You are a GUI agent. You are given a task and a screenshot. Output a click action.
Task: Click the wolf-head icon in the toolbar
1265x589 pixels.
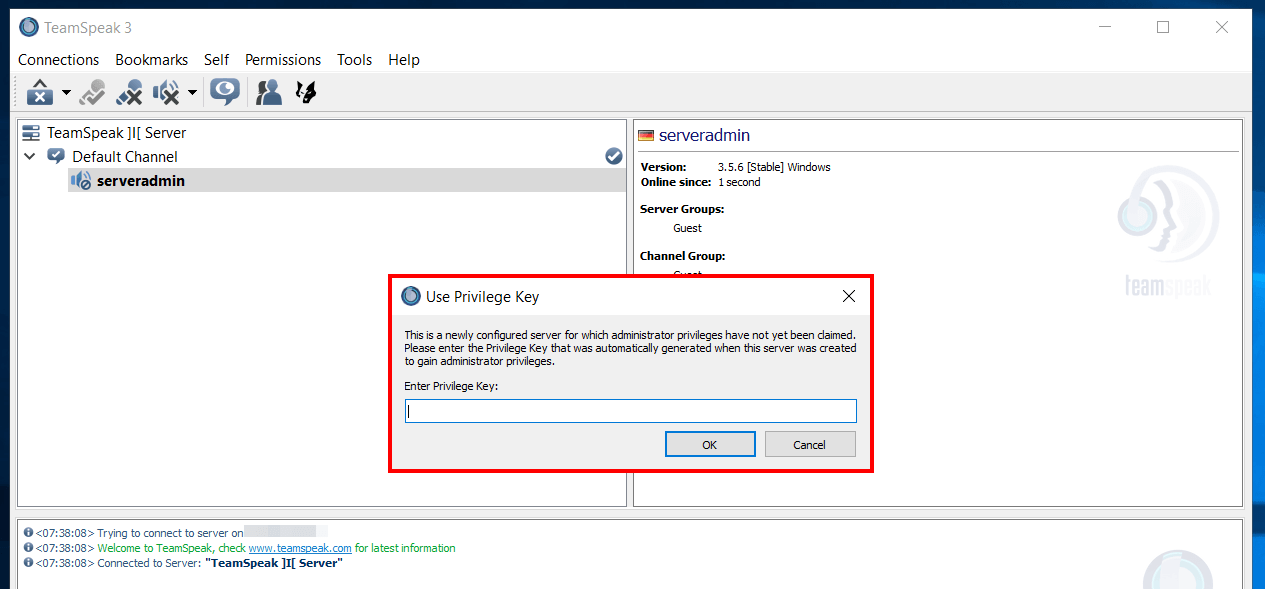(306, 93)
